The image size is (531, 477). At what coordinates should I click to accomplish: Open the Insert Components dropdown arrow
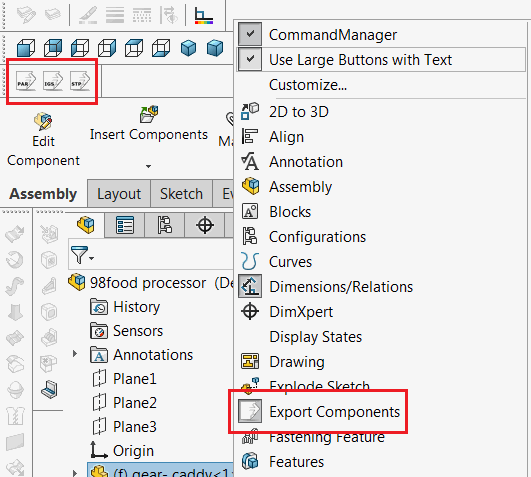(148, 166)
